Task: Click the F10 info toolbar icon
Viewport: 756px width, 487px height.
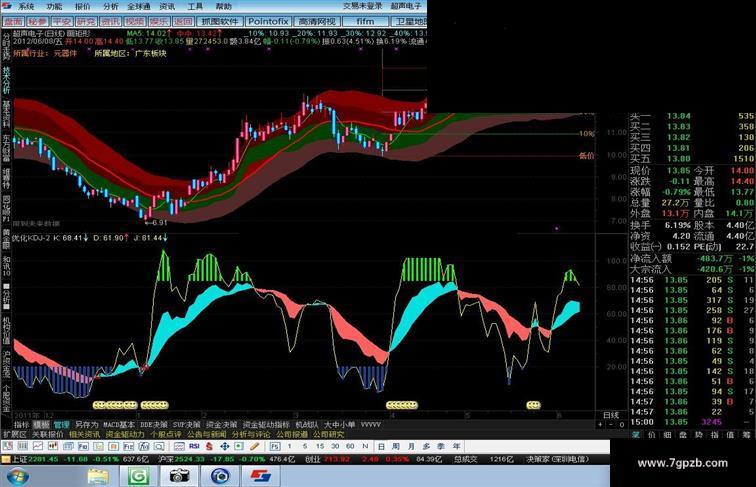Action: [83, 446]
